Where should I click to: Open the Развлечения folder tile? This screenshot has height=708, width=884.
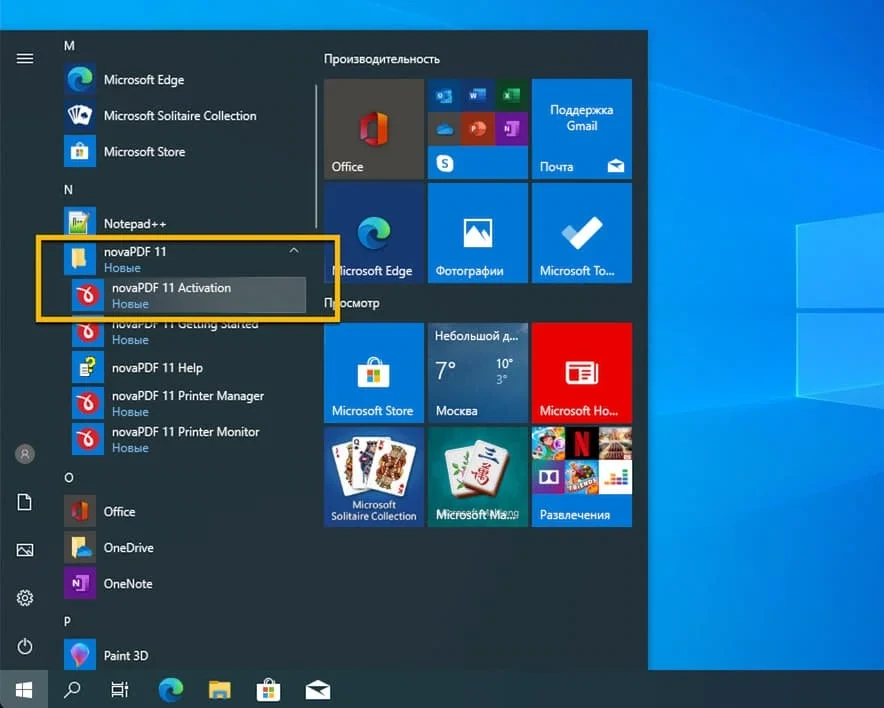tap(581, 477)
